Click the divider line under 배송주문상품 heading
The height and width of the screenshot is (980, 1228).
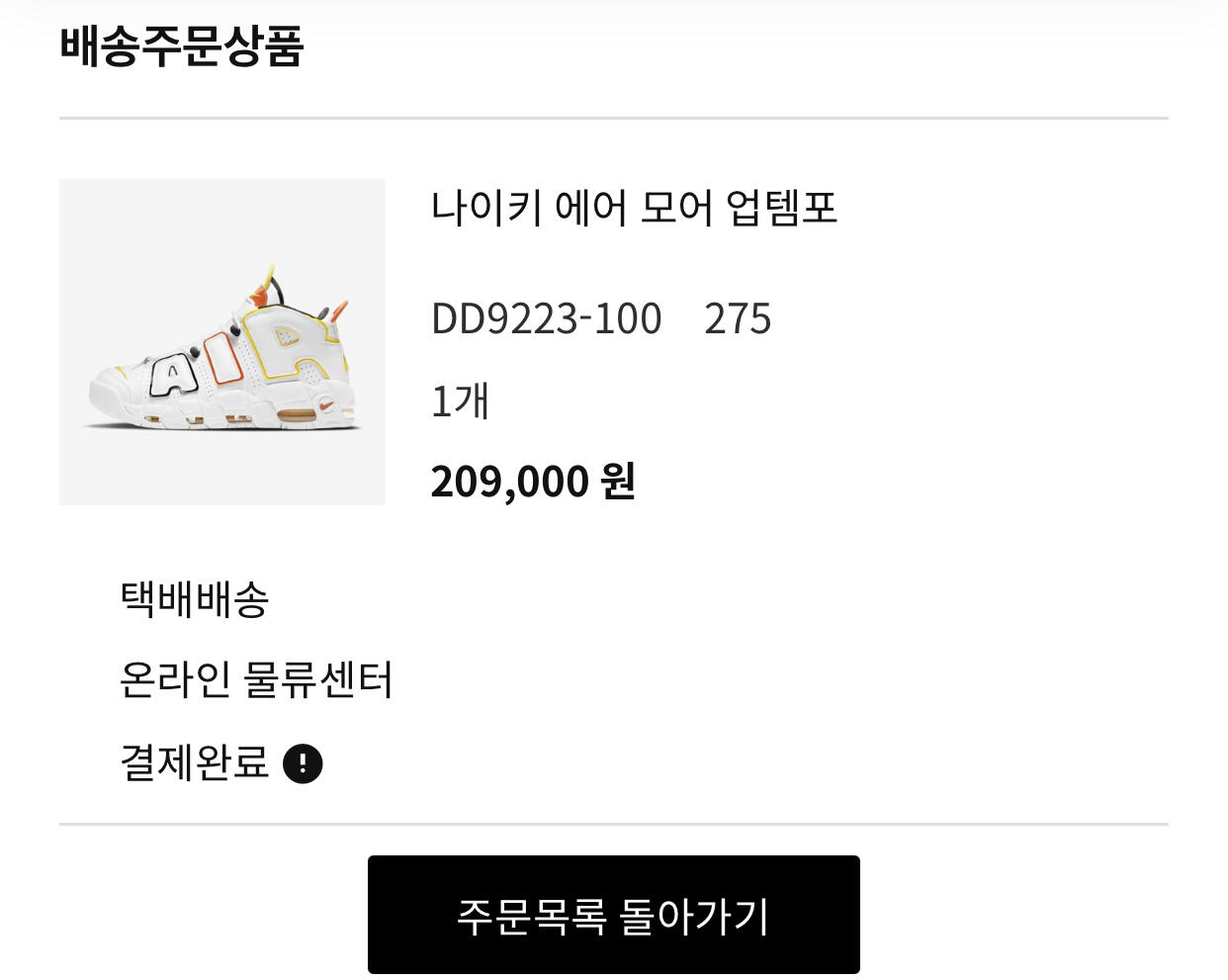pos(613,119)
